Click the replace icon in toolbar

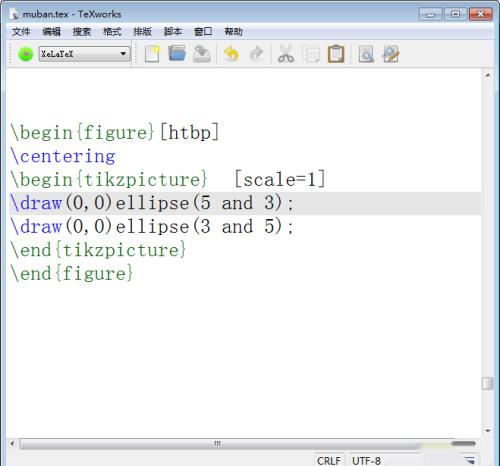pos(391,54)
